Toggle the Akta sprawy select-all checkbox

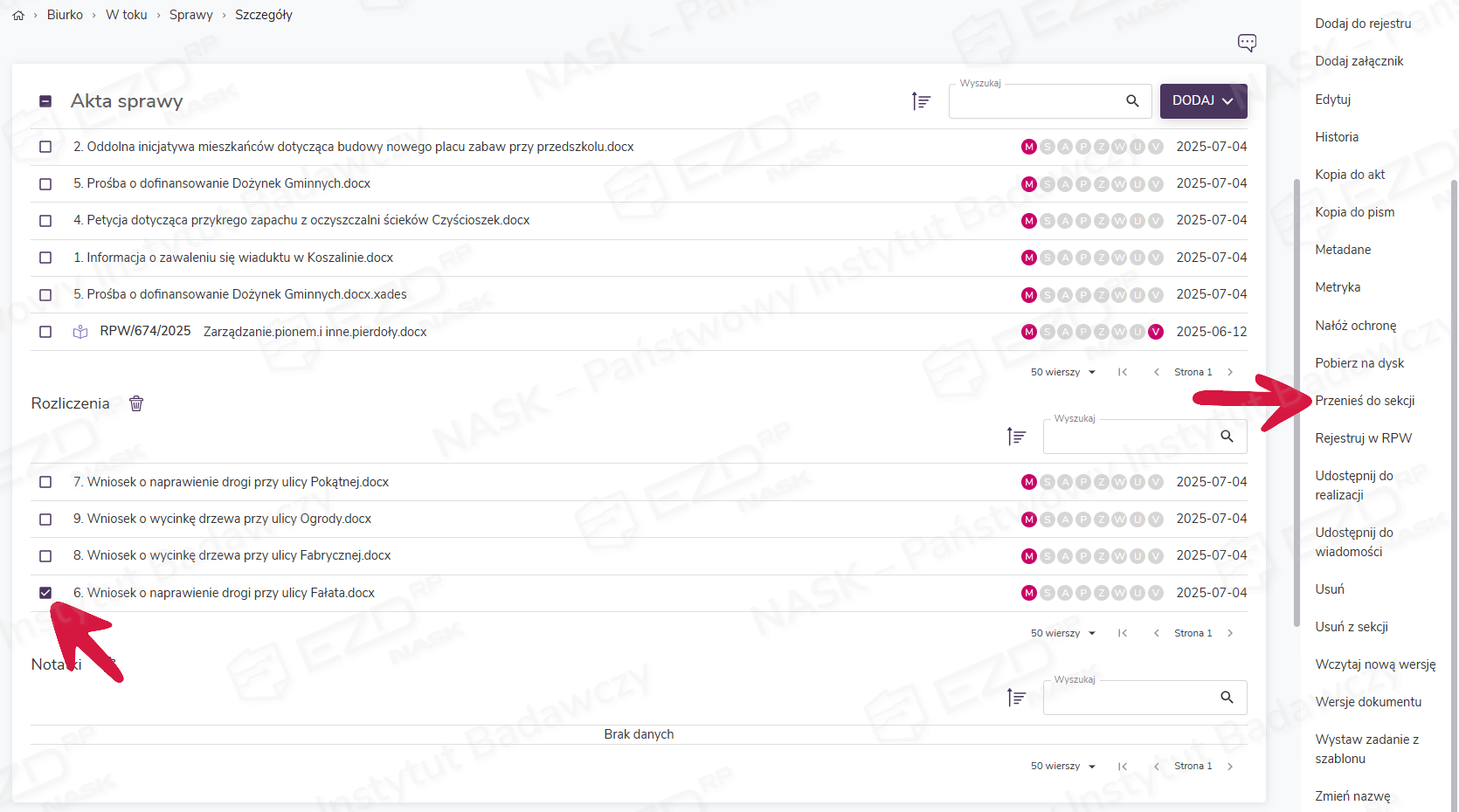pos(45,101)
